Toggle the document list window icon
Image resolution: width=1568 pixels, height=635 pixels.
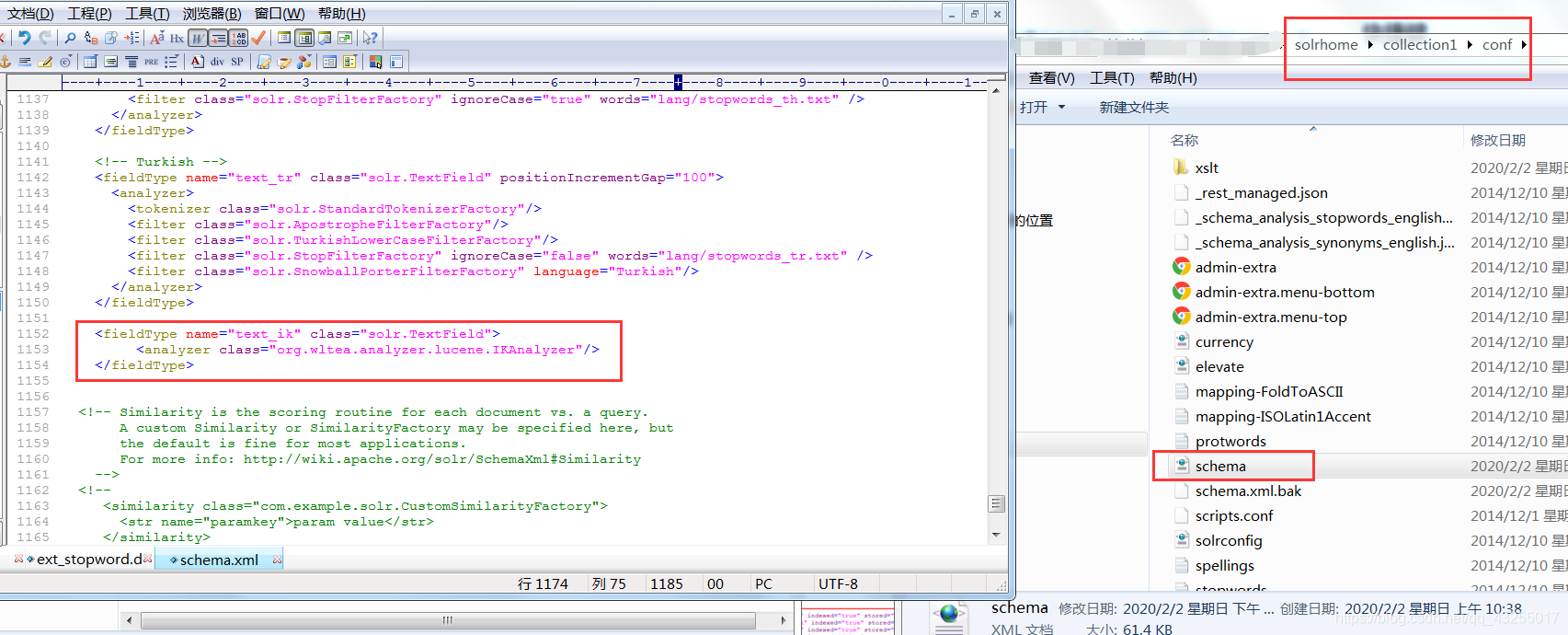[x=284, y=38]
